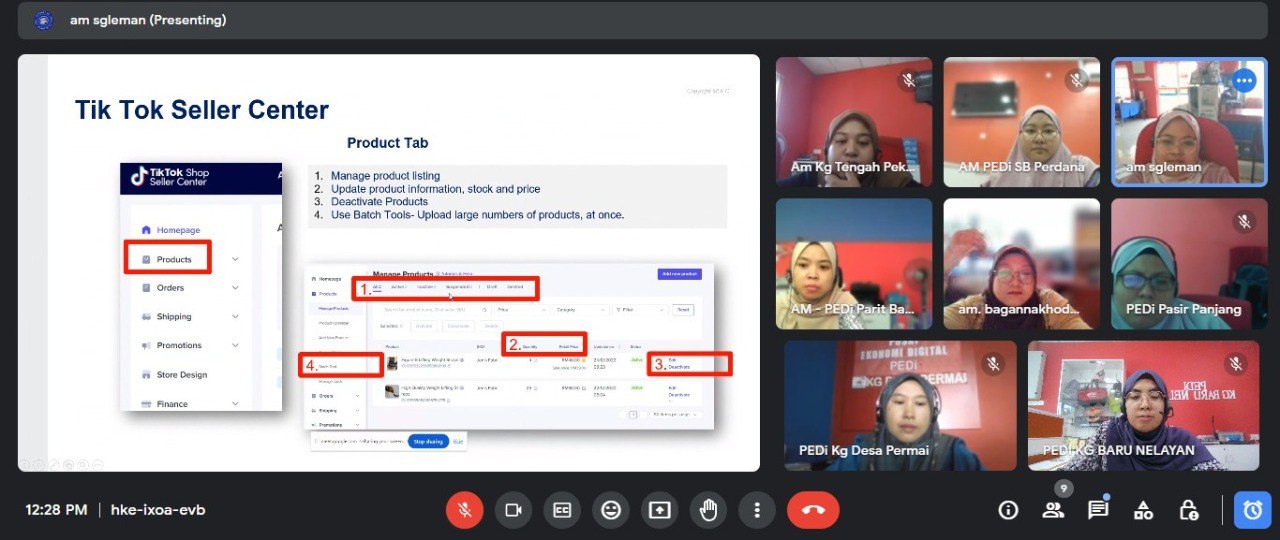Switch to the Deleted tab in Manage Products
Viewport: 1280px width, 540px height.
click(515, 287)
